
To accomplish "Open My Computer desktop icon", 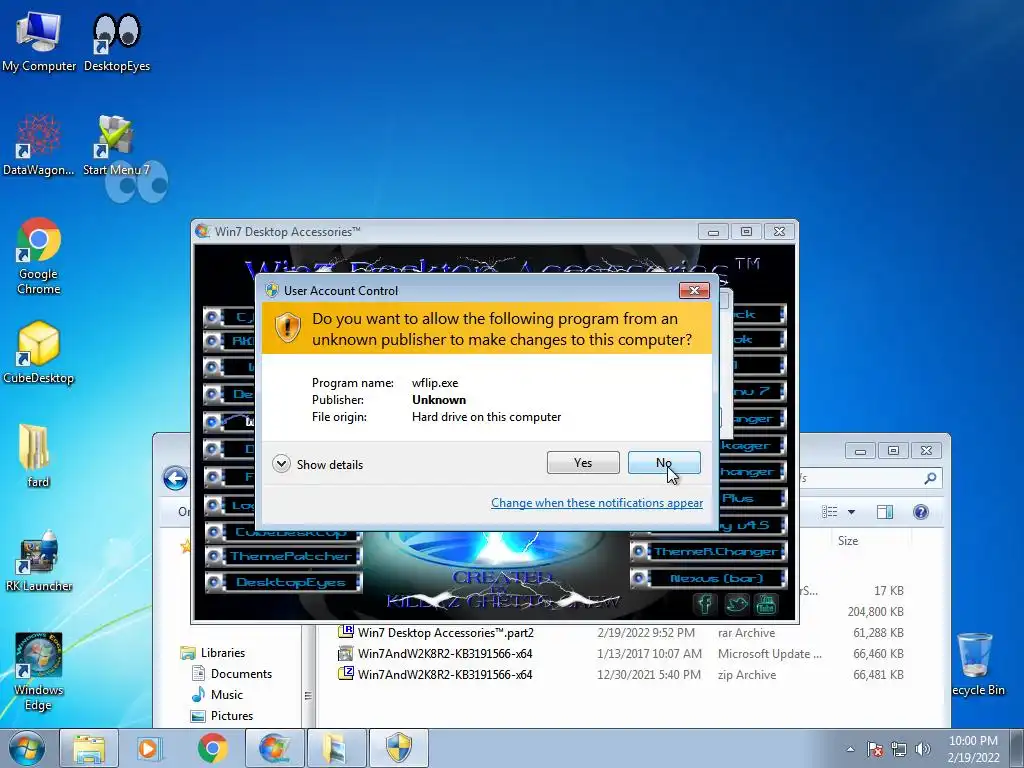I will coord(39,40).
